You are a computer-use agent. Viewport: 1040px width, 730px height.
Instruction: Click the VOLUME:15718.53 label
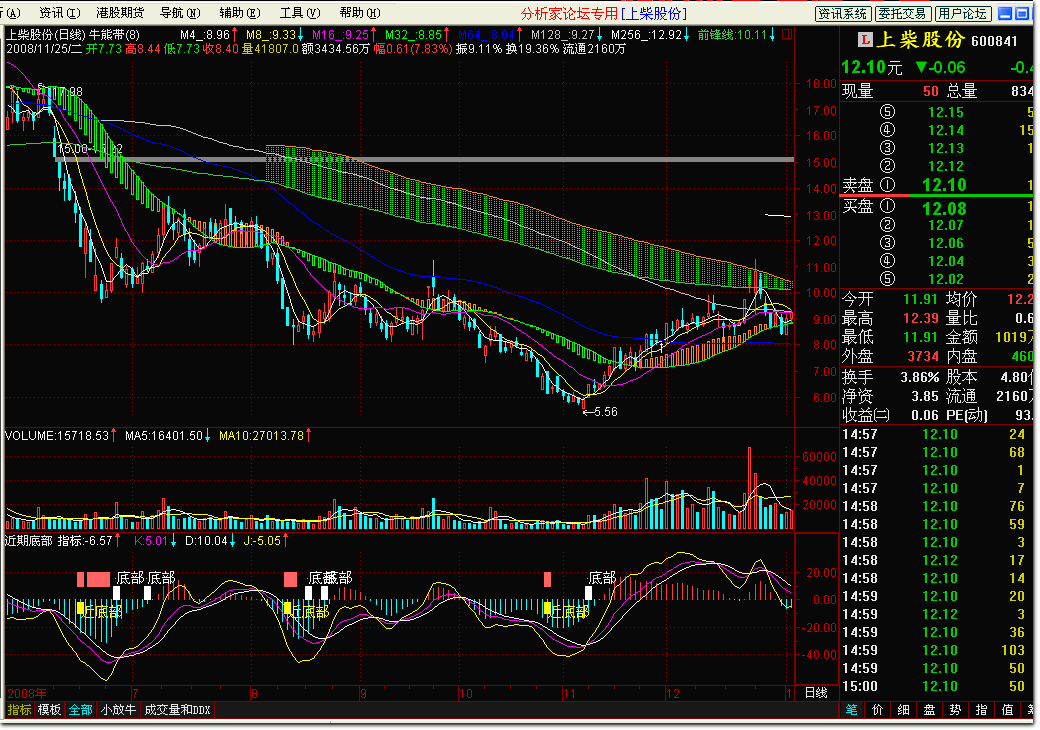tap(56, 436)
